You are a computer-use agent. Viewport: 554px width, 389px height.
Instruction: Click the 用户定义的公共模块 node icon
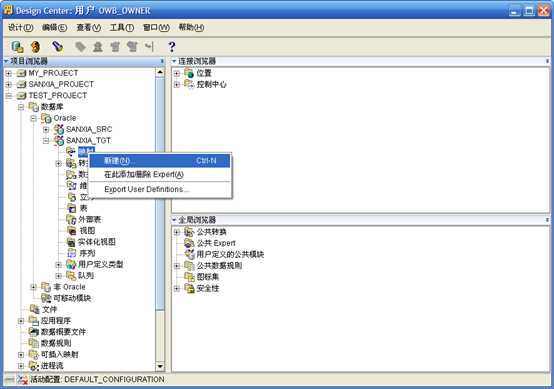(x=190, y=254)
